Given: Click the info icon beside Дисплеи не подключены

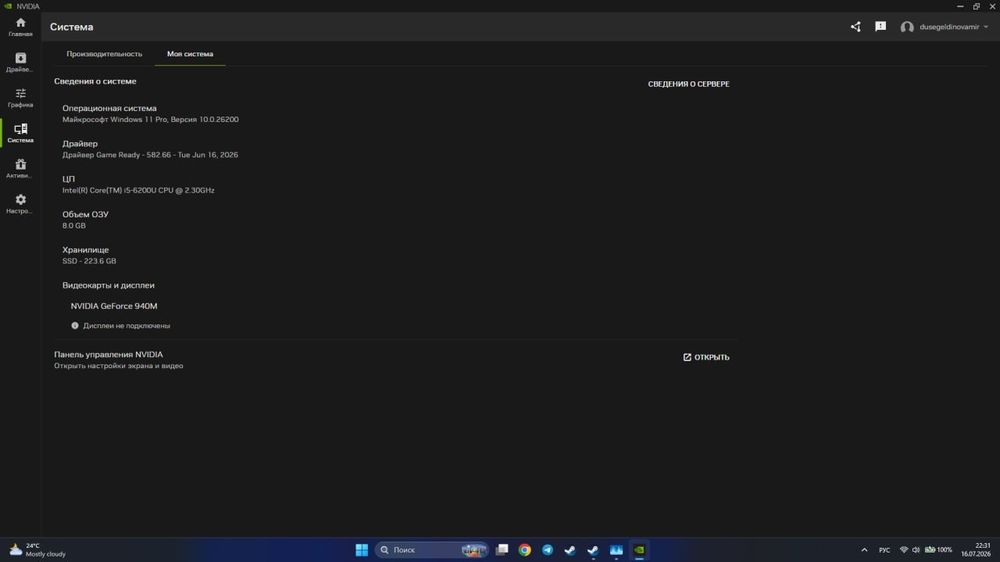Looking at the screenshot, I should [x=75, y=325].
